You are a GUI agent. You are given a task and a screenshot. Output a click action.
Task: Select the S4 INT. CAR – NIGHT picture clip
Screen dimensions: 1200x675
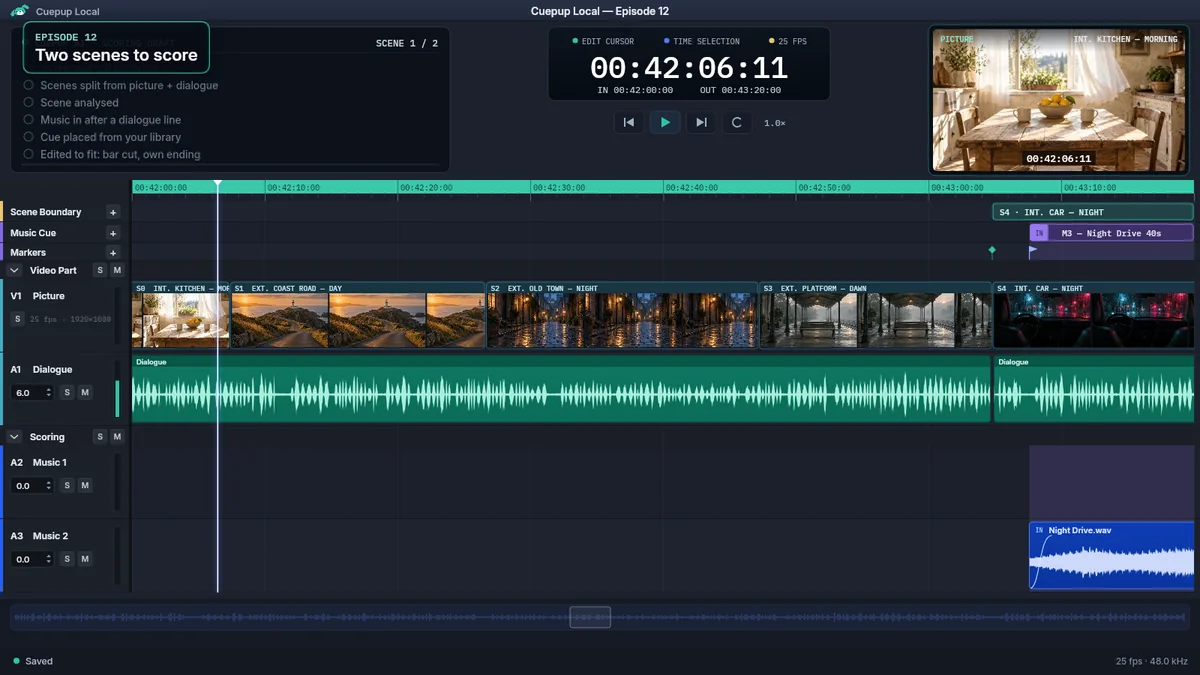[x=1094, y=315]
